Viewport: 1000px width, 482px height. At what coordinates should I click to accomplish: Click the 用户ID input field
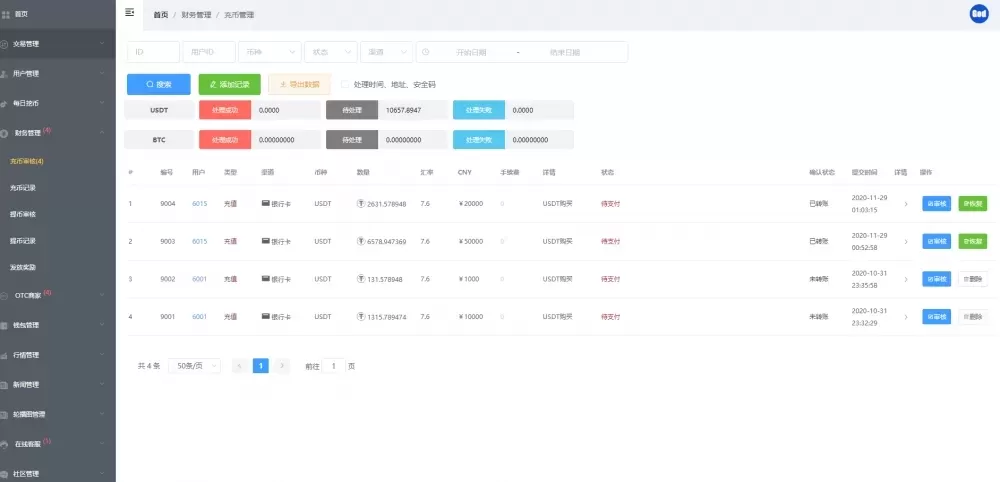(x=209, y=52)
